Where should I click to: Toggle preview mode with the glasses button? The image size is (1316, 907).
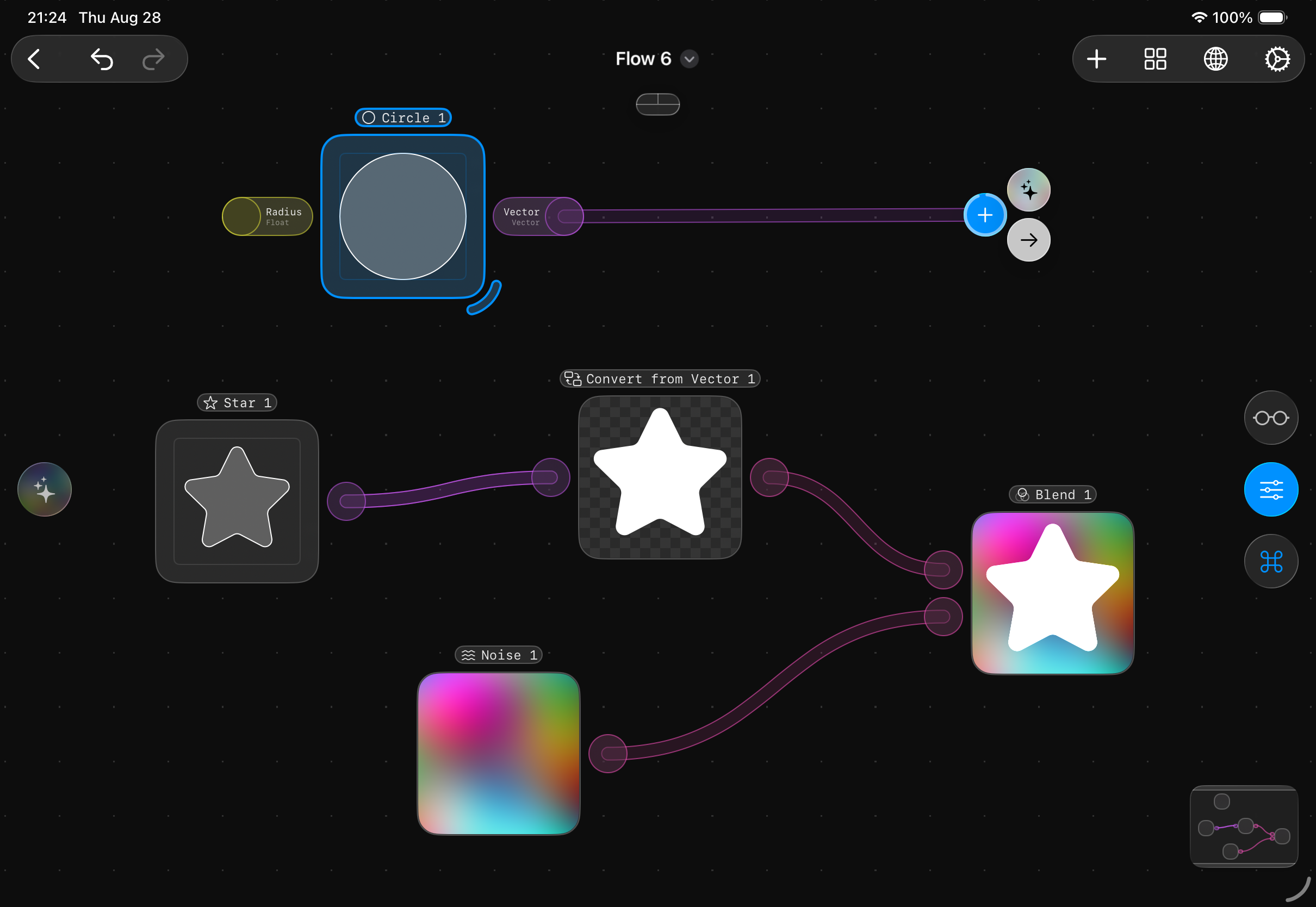point(1271,417)
